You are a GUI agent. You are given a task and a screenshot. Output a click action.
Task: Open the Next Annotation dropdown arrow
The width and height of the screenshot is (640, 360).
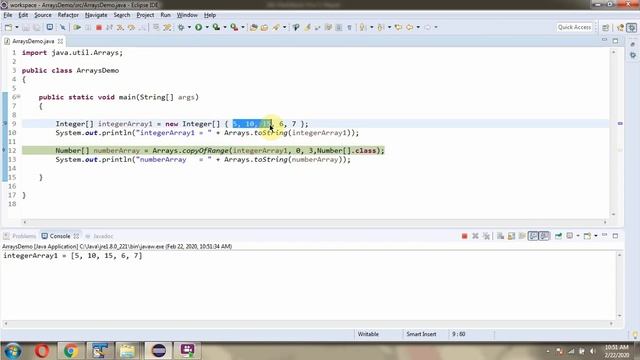pos(371,27)
